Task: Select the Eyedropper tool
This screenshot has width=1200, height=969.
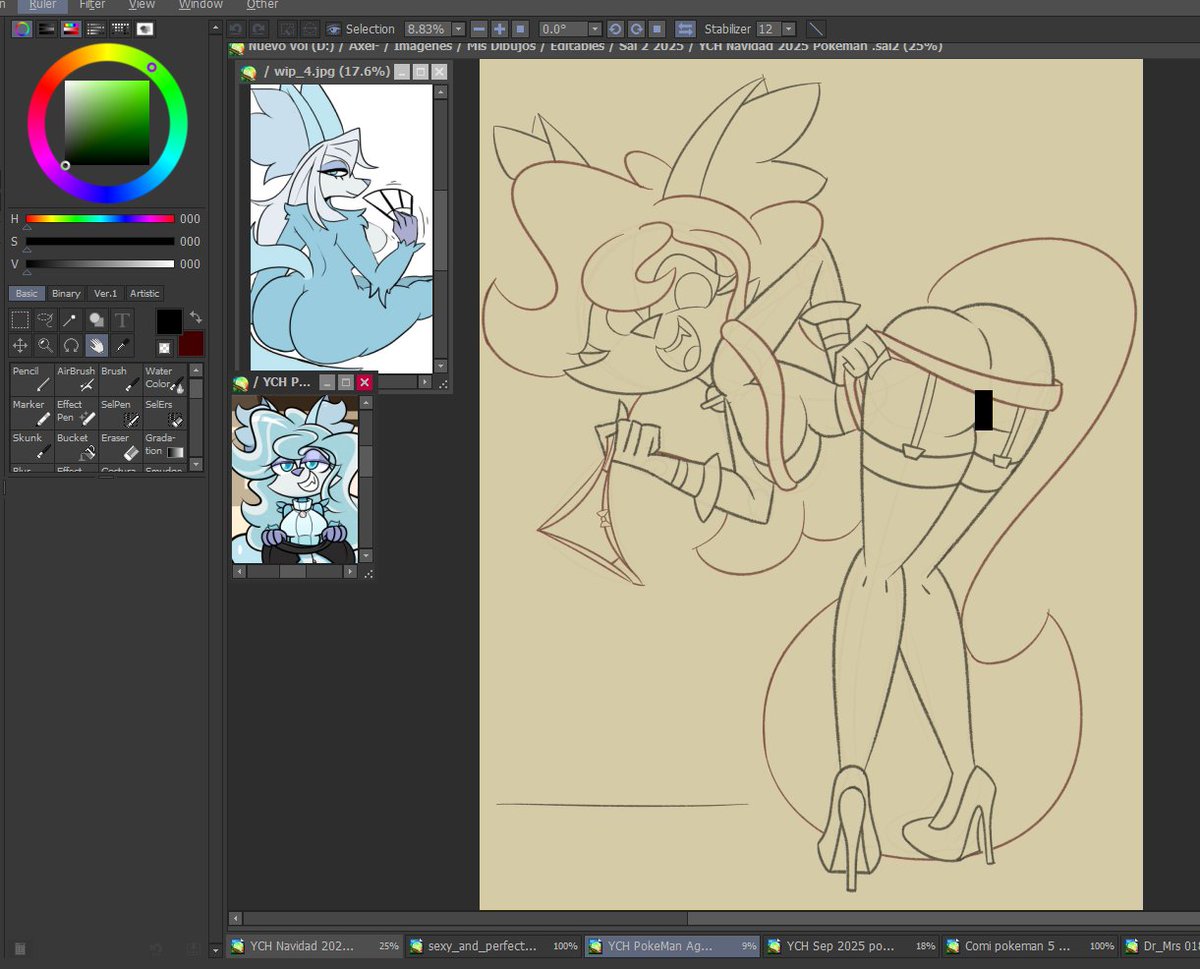Action: 122,345
